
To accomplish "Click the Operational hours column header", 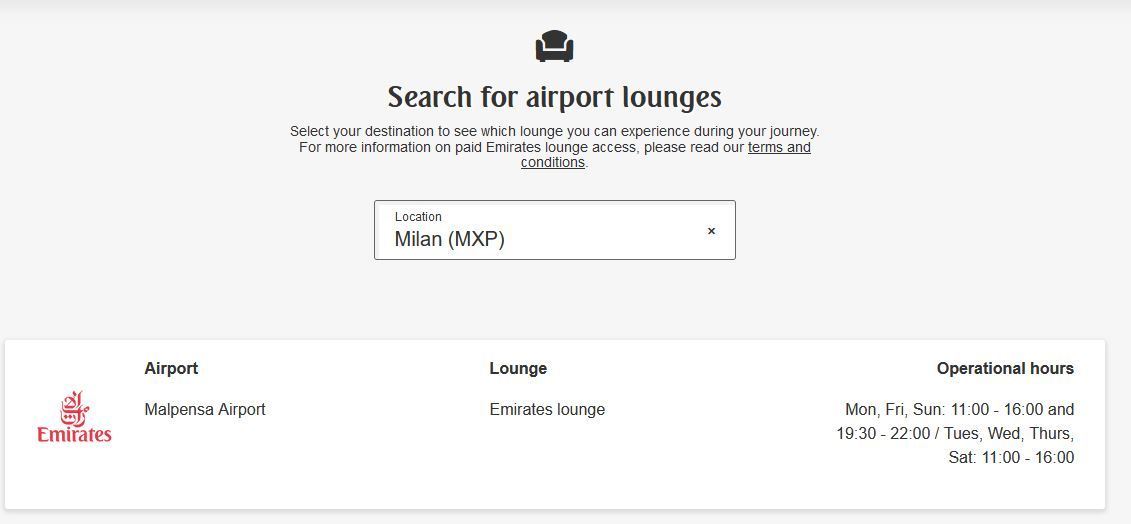I will pos(1004,368).
